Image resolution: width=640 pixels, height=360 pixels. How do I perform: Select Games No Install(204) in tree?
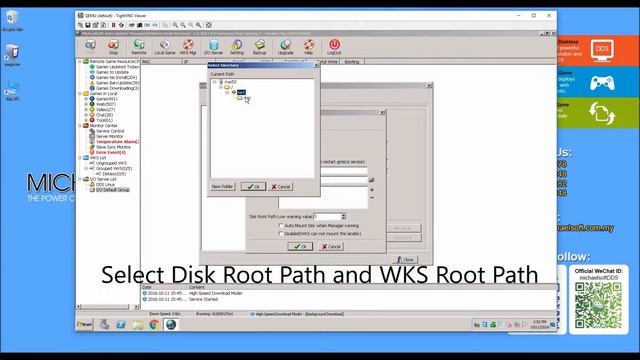click(x=116, y=78)
